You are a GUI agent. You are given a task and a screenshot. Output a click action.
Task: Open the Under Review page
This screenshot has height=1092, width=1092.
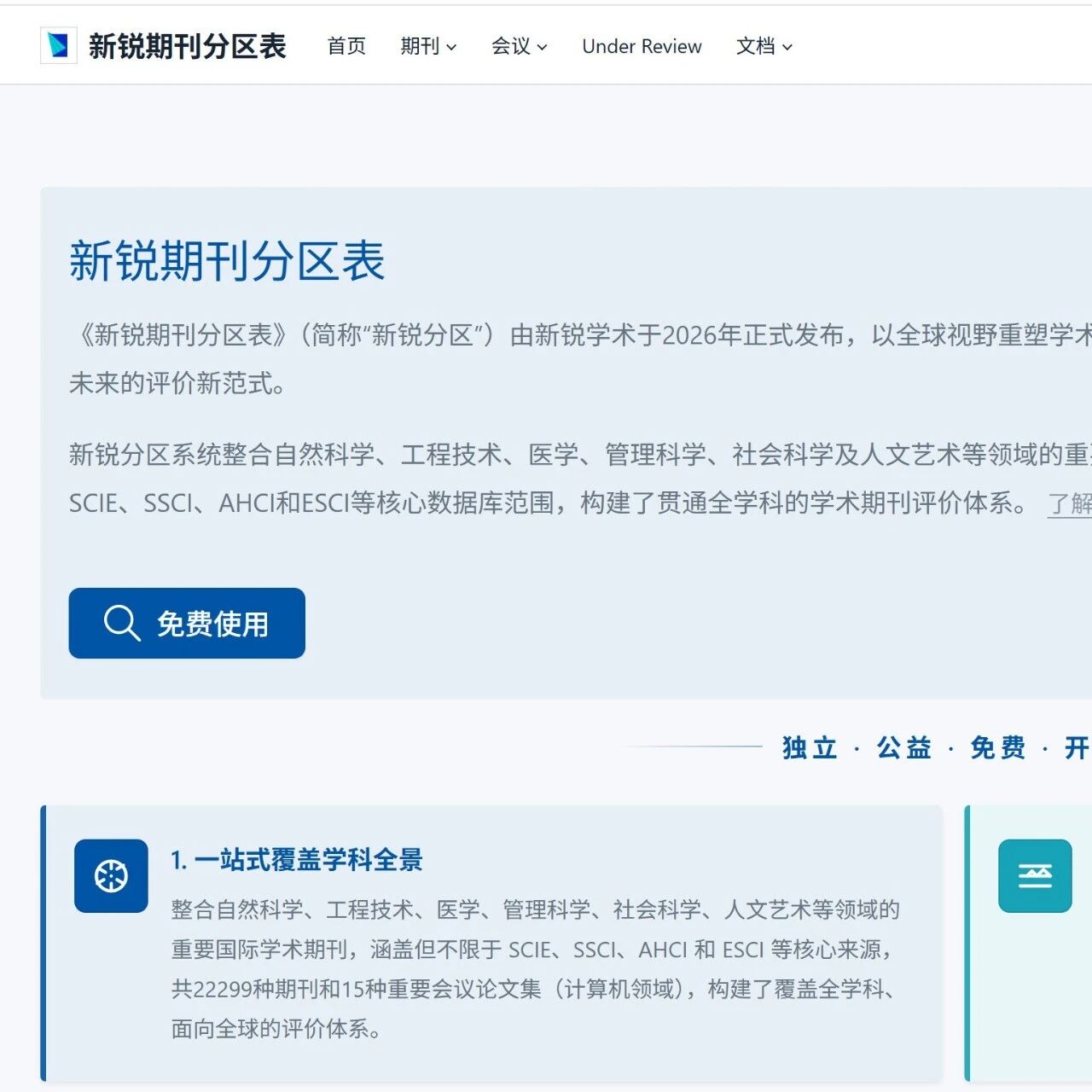tap(642, 46)
